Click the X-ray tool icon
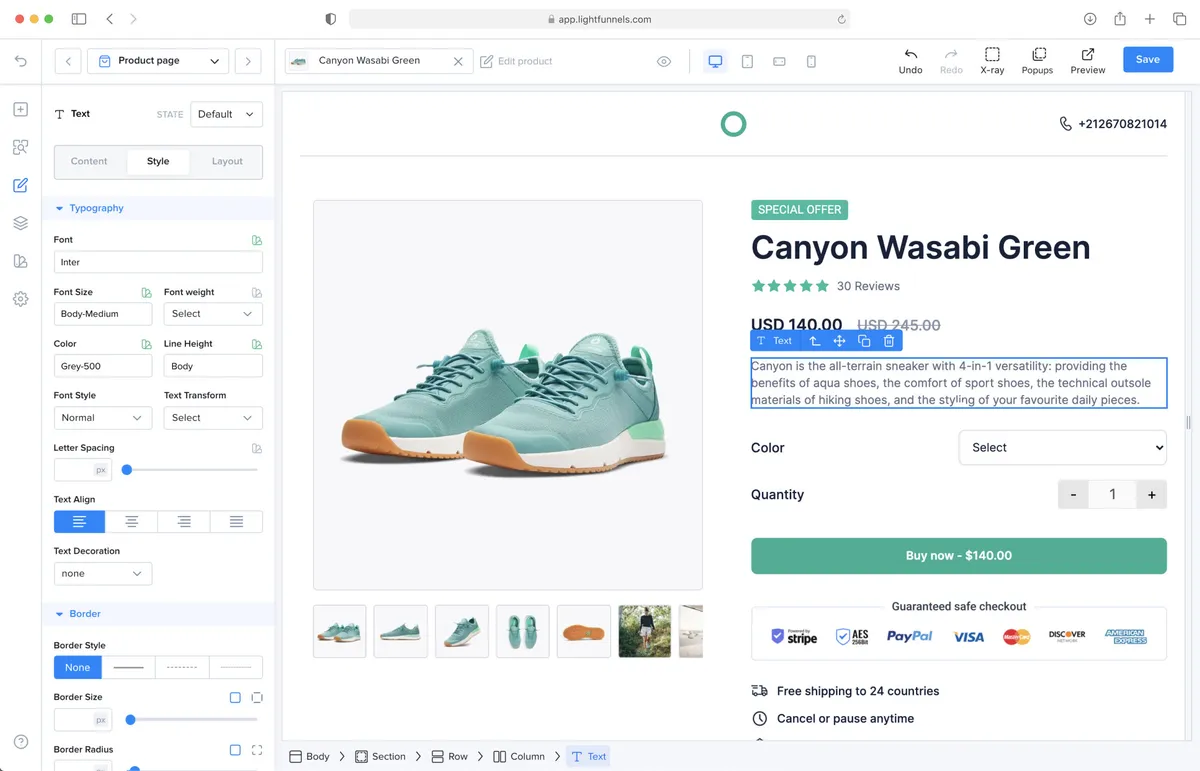Image resolution: width=1200 pixels, height=771 pixels. (992, 60)
